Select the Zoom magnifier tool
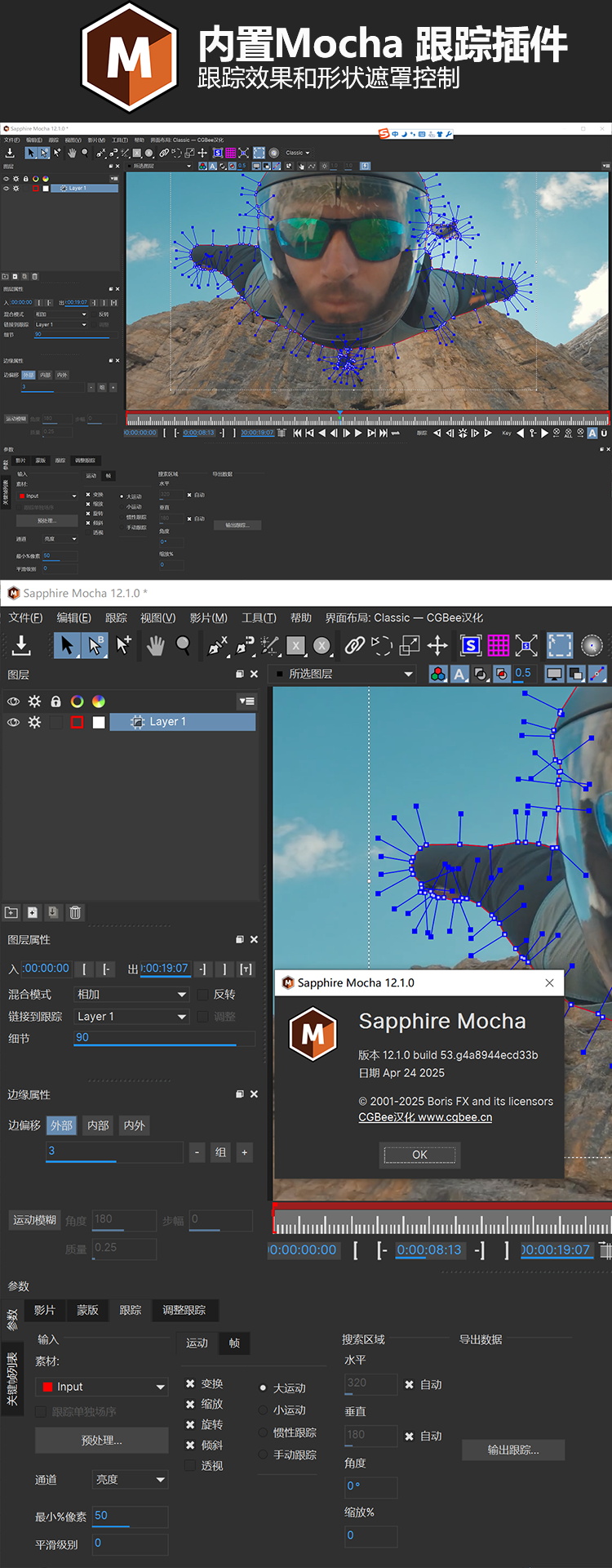 184,646
